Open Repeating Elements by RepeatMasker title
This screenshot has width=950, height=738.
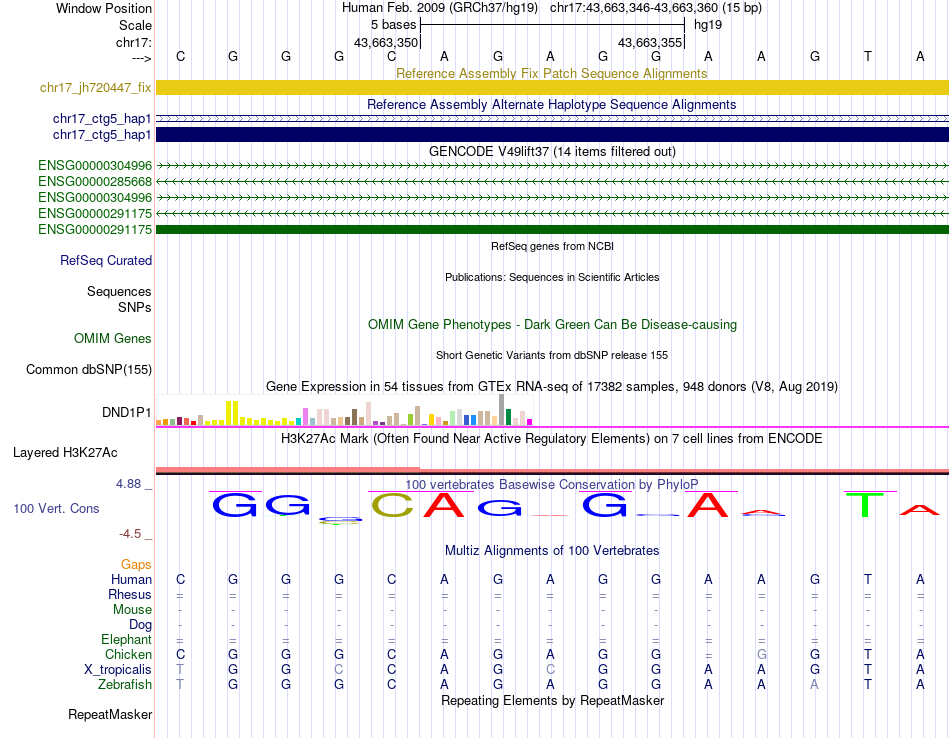552,701
